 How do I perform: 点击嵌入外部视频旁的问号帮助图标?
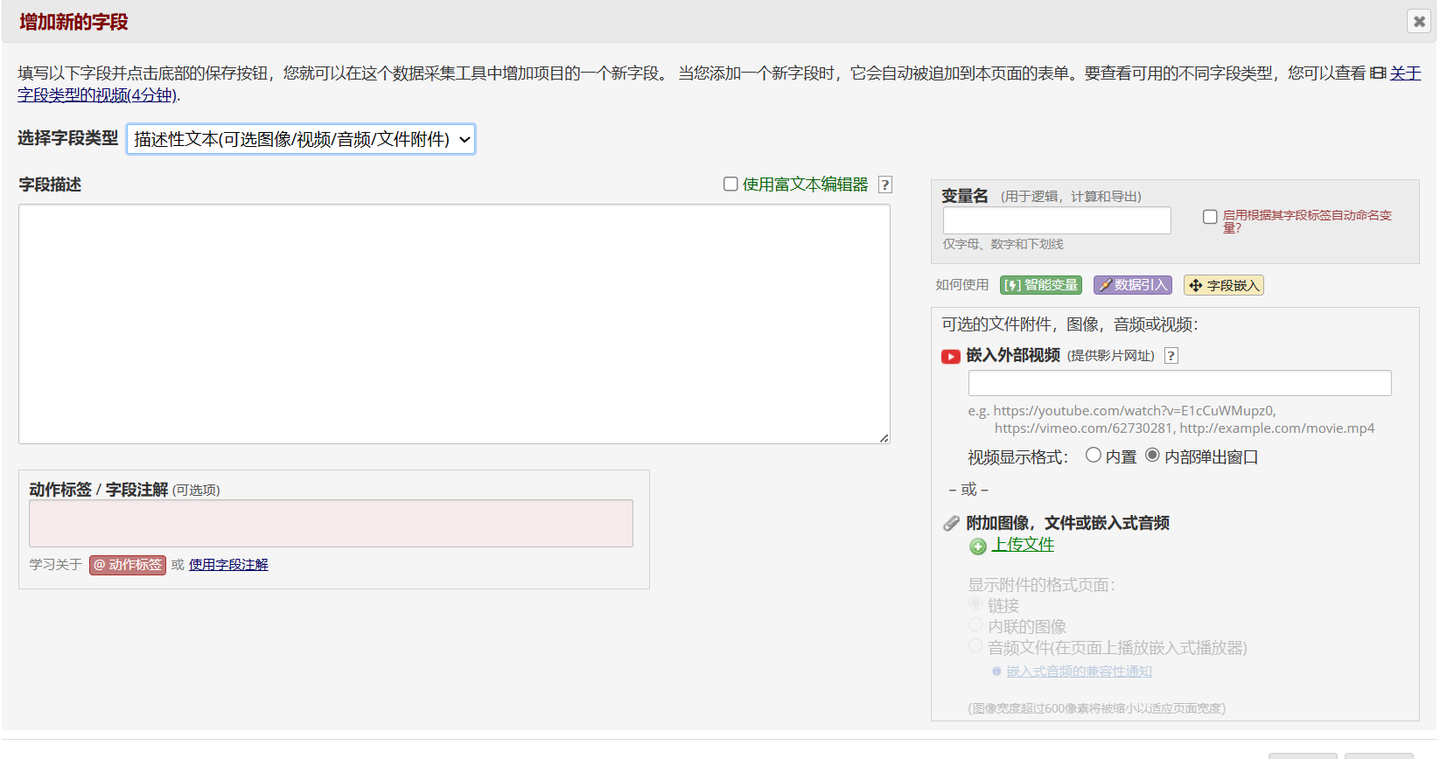point(1170,355)
